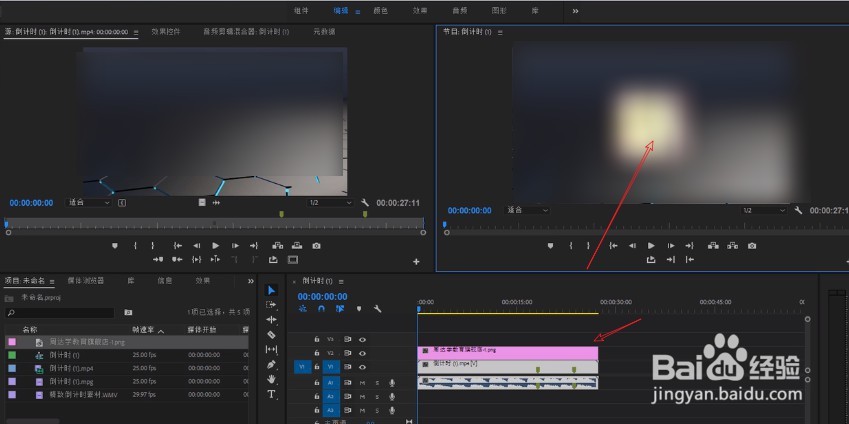Select the Slip tool
The image size is (849, 424).
(x=271, y=349)
